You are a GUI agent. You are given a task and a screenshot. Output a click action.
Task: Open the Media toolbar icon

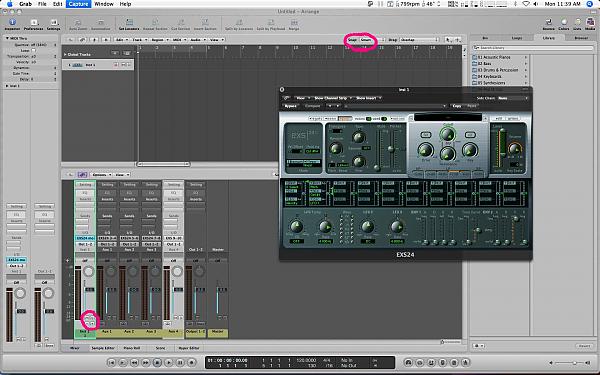tap(590, 23)
